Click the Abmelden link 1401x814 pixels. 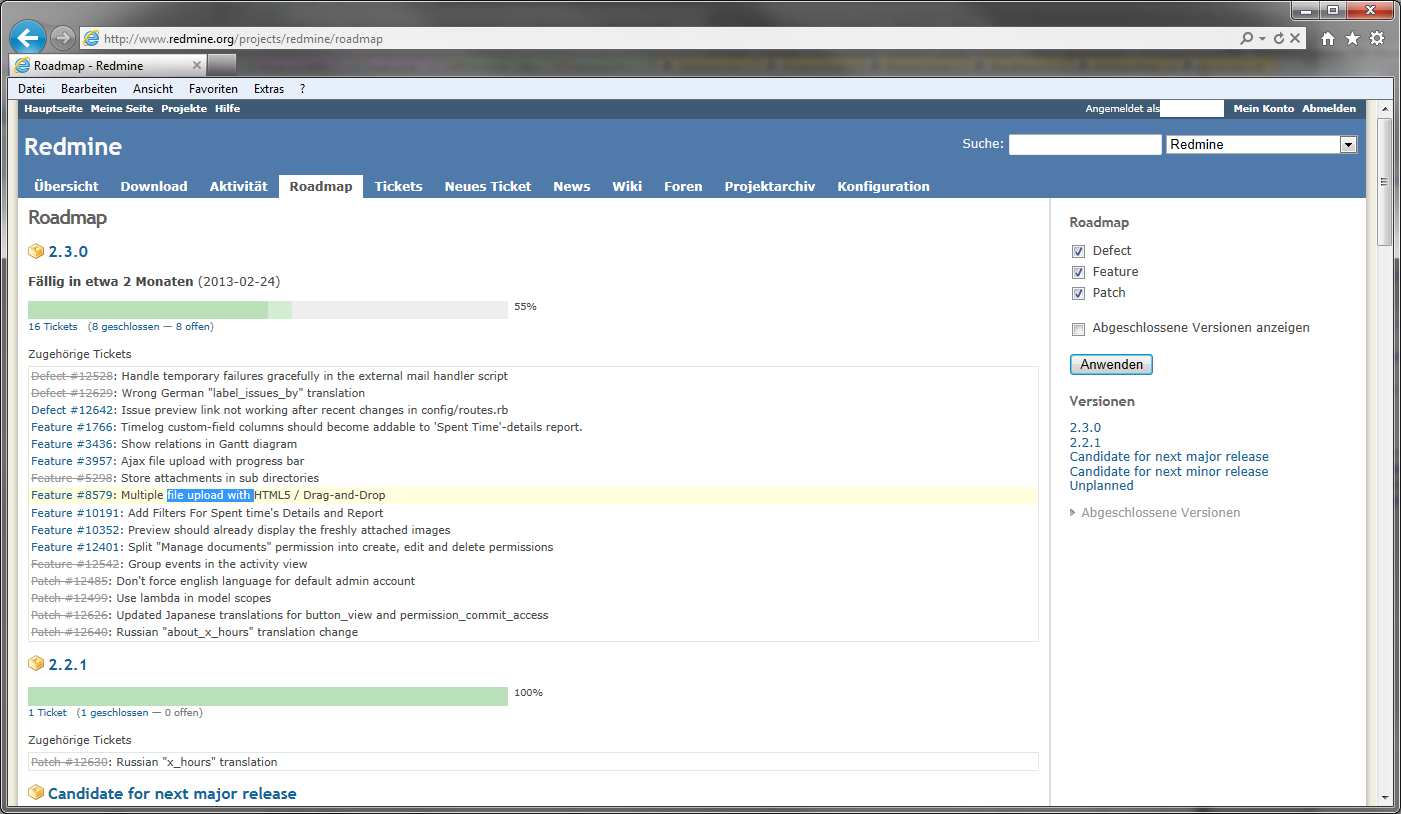coord(1329,108)
